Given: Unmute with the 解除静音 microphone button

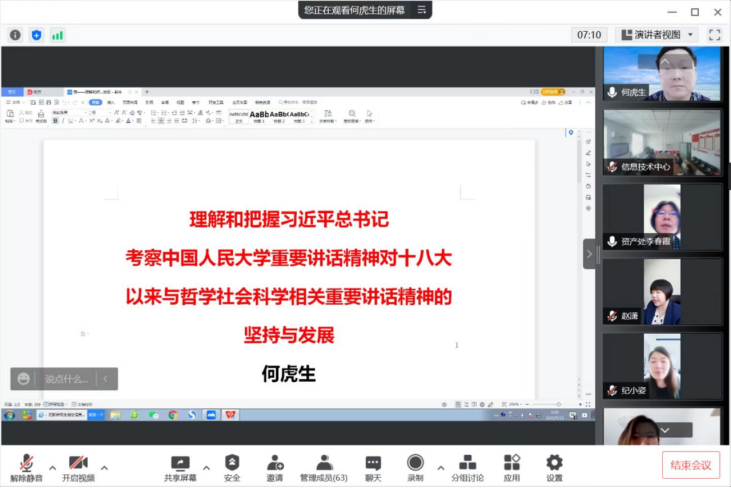Looking at the screenshot, I should pos(27,467).
